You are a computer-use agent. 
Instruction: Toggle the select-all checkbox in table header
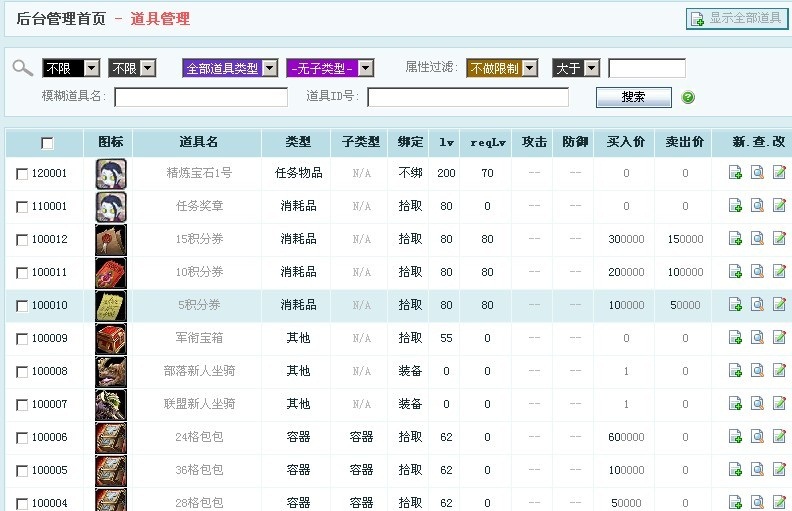47,143
